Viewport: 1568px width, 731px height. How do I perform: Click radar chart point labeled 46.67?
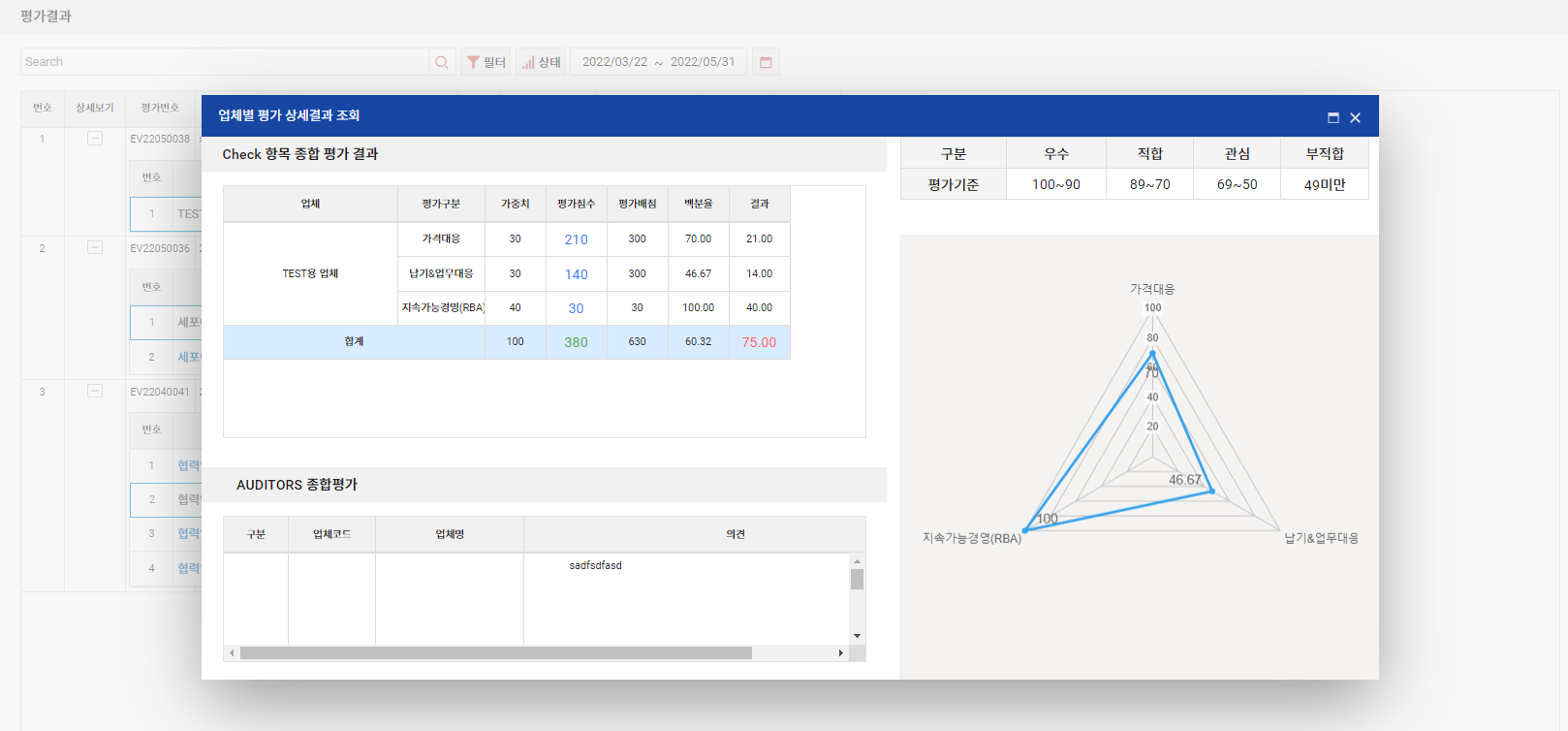click(x=1211, y=492)
